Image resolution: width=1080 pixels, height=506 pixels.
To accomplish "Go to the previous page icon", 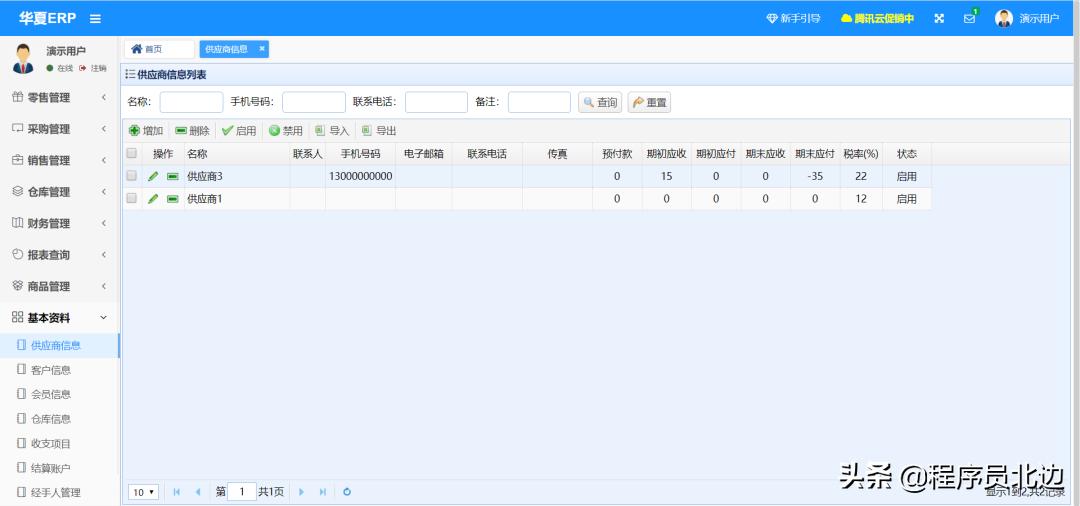I will tap(198, 492).
